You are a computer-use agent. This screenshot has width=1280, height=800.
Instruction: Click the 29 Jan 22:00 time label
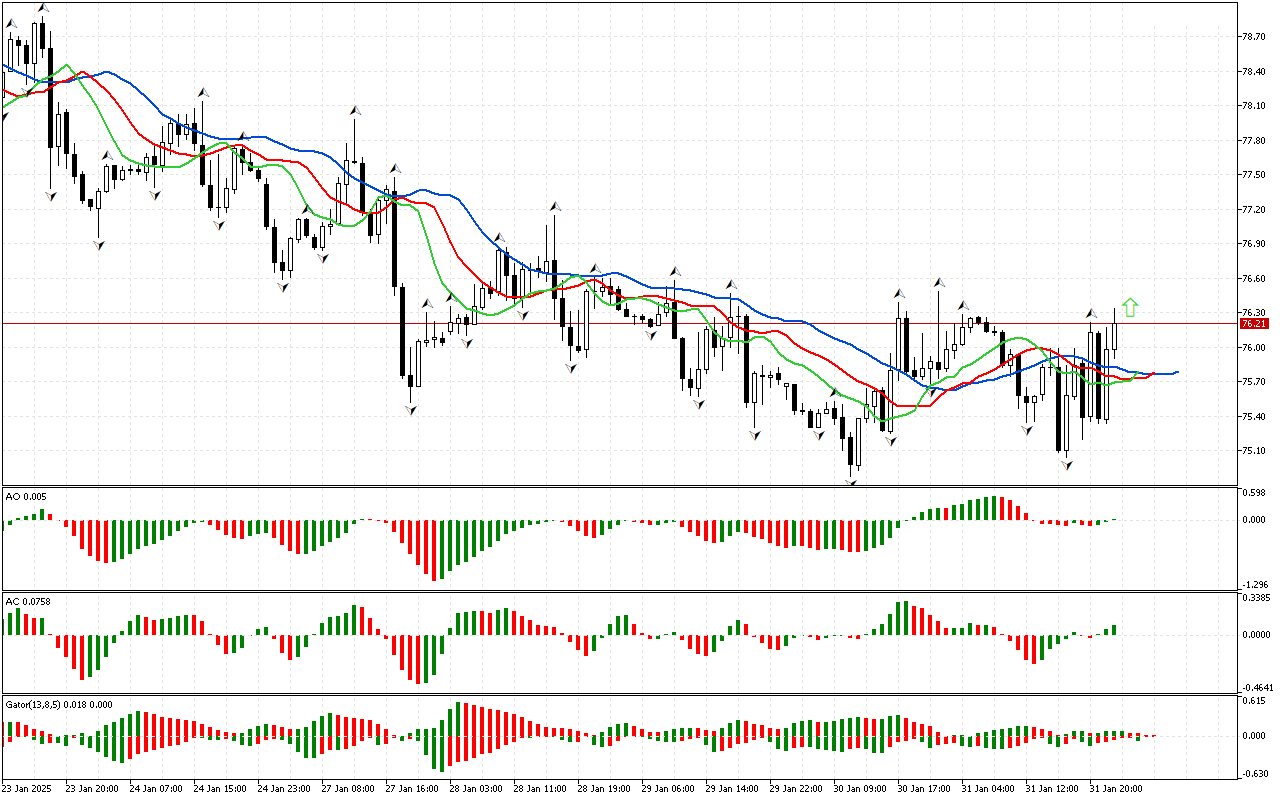[x=796, y=789]
